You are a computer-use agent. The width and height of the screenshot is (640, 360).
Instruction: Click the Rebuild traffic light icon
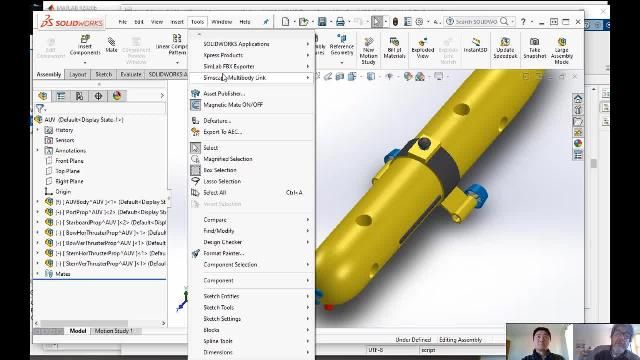[395, 22]
